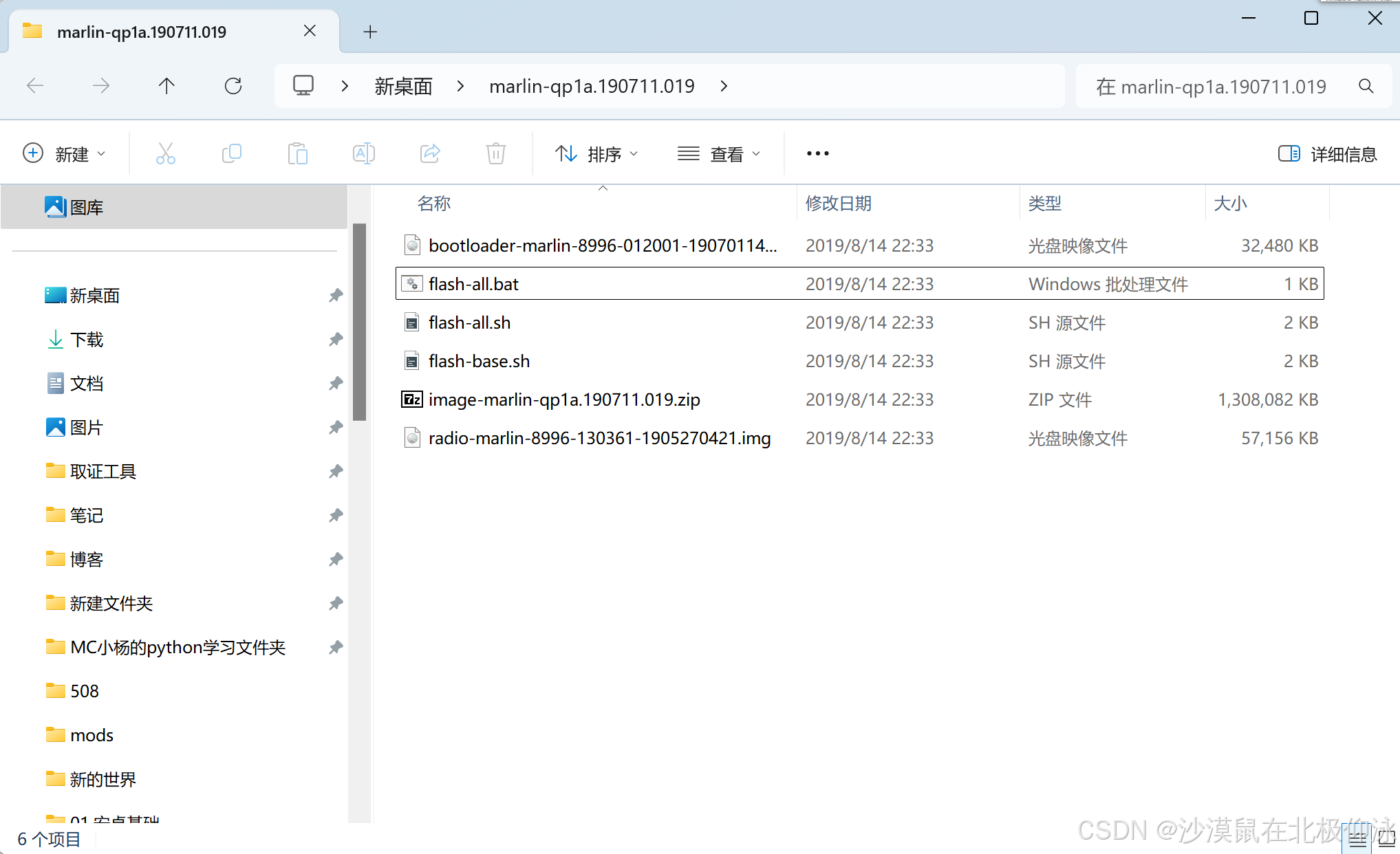The width and height of the screenshot is (1400, 854).
Task: Unpin 下载 from quick access
Action: (x=336, y=339)
